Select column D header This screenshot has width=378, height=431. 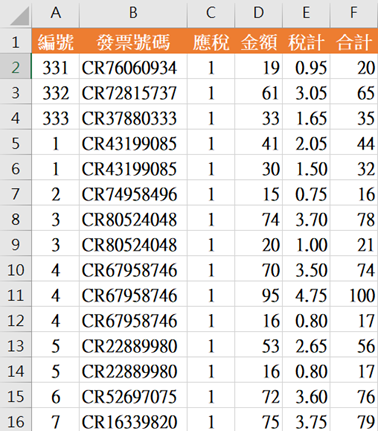(x=259, y=14)
